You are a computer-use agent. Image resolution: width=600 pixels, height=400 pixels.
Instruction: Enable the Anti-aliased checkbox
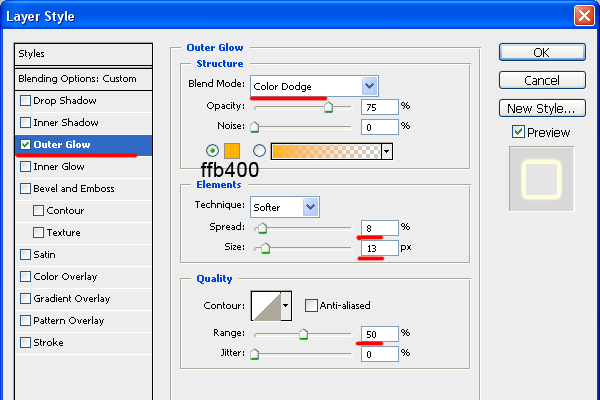[311, 305]
